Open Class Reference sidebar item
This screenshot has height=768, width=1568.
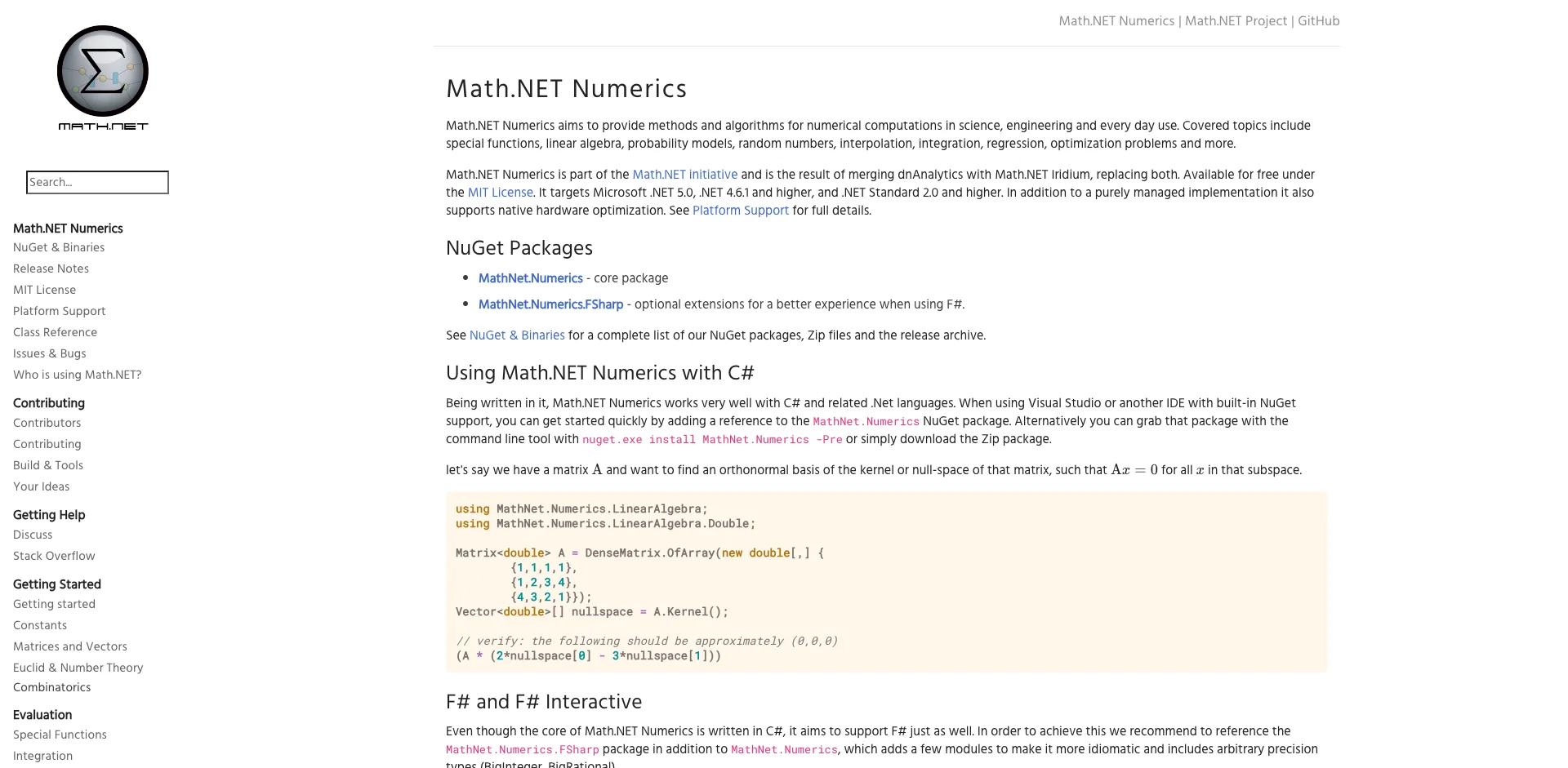point(55,332)
